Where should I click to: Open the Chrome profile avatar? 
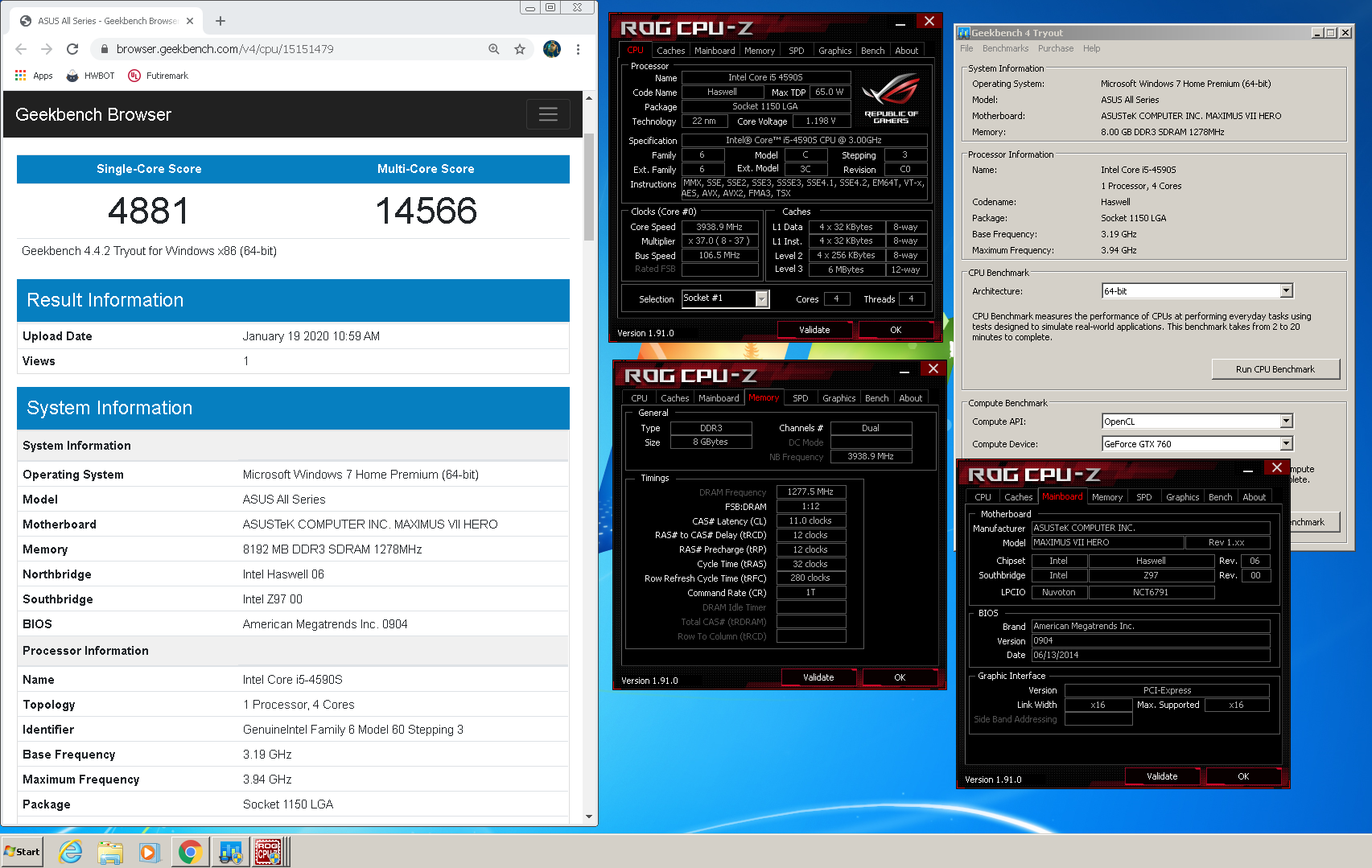tap(552, 49)
